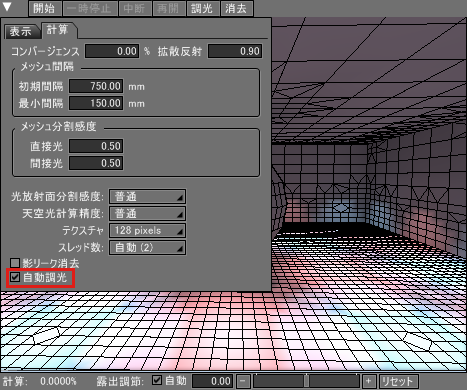Click the 最小間隔 mesh interval field
Image resolution: width=467 pixels, height=390 pixels.
[96, 103]
